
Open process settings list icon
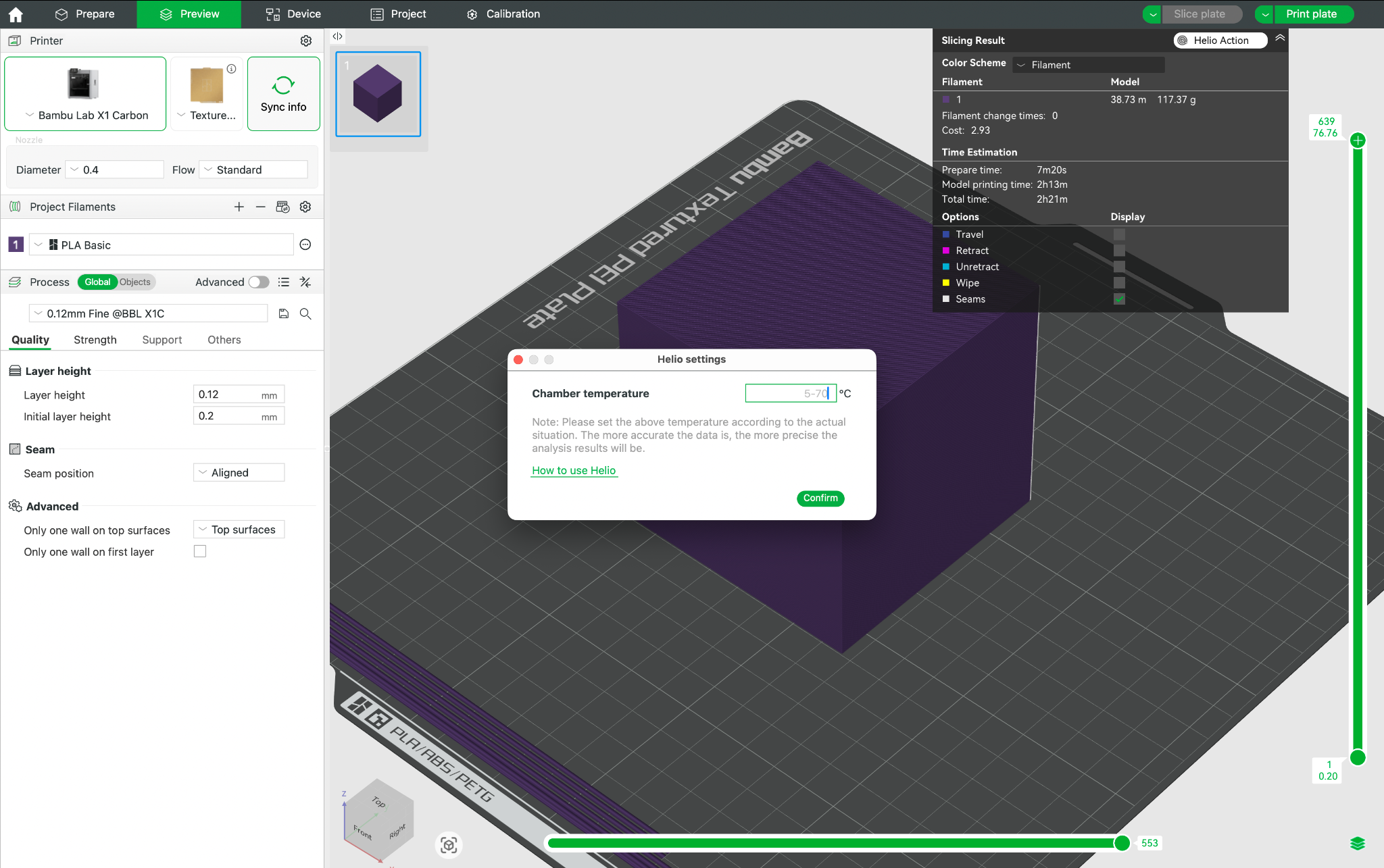[x=284, y=282]
